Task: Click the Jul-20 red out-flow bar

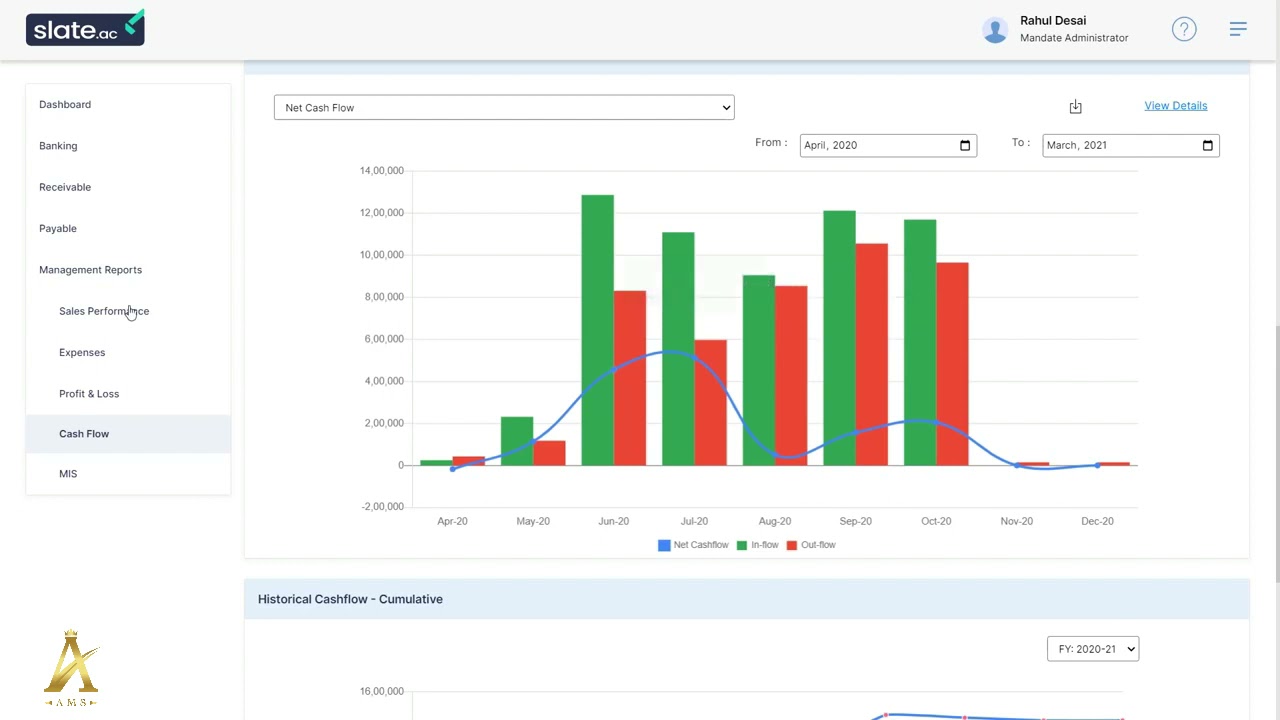Action: 710,402
